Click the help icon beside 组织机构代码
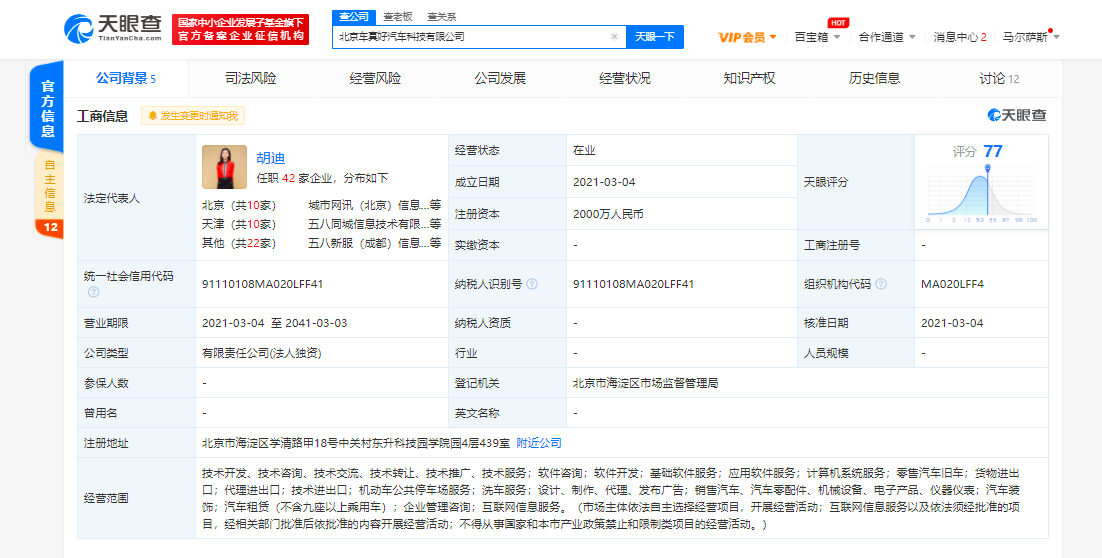1102x558 pixels. (x=881, y=284)
